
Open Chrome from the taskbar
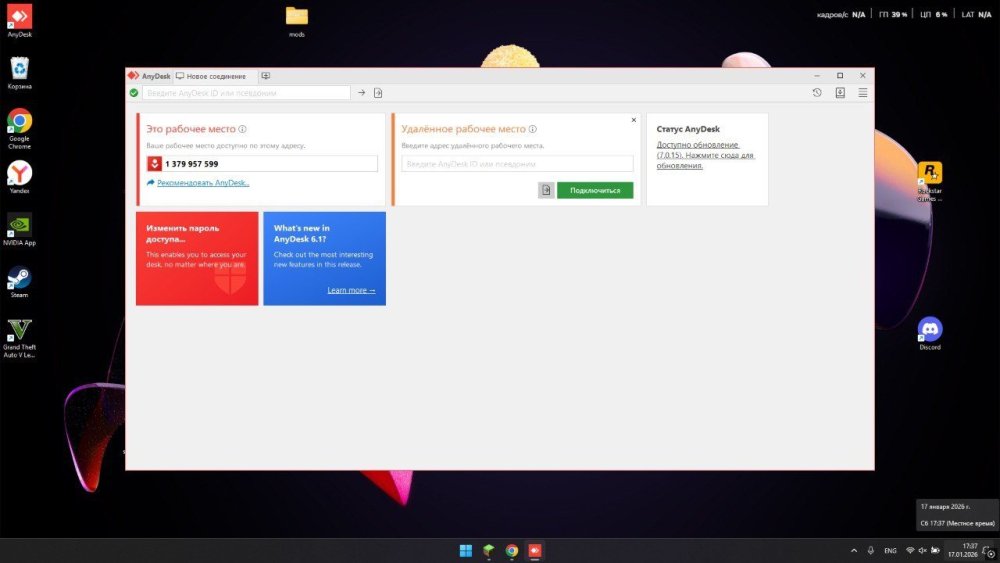coord(512,550)
